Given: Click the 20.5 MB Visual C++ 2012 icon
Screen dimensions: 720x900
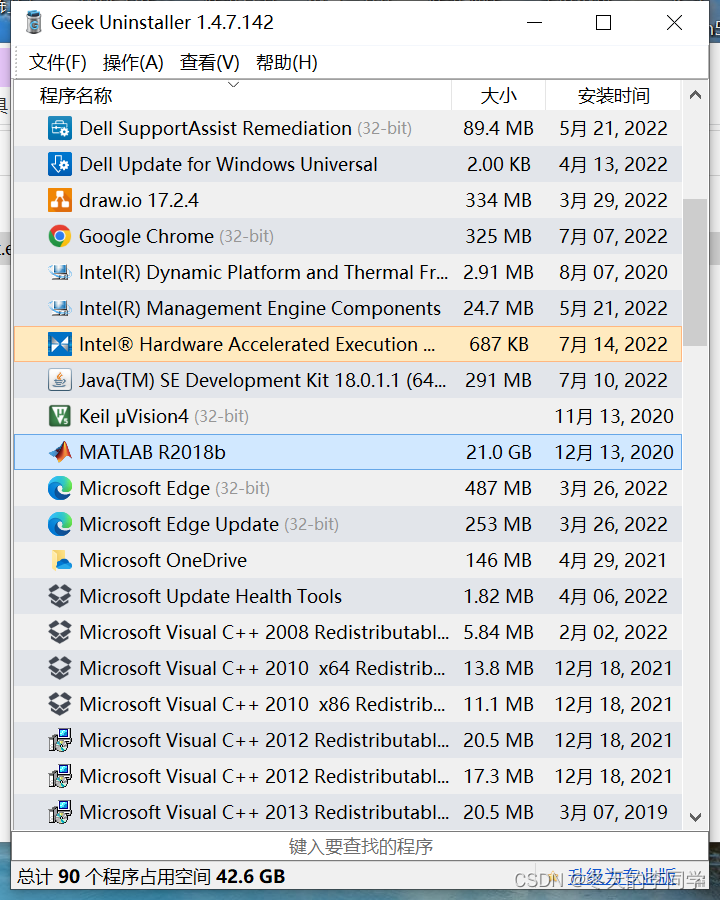Looking at the screenshot, I should (x=60, y=740).
